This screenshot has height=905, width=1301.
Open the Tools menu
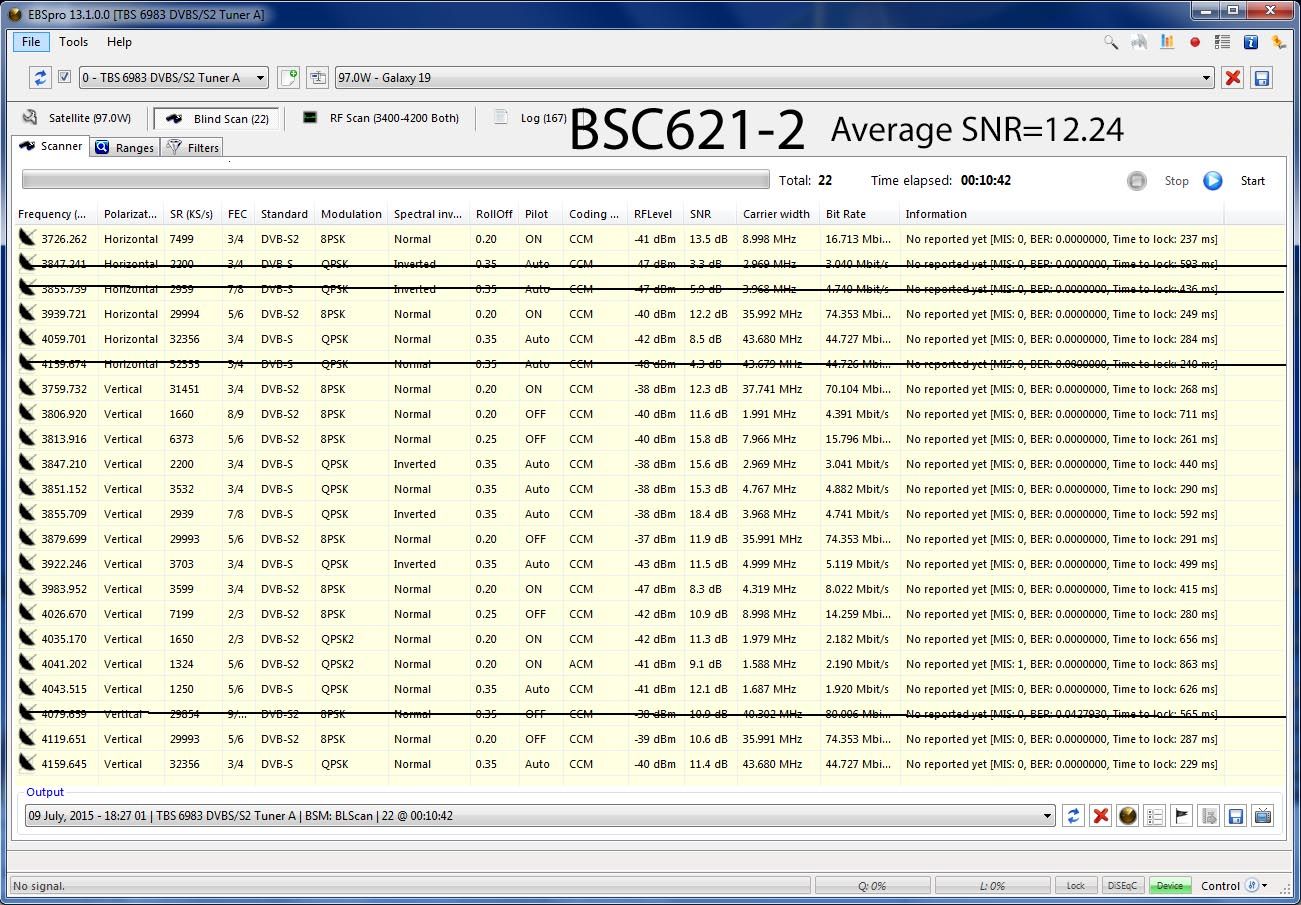(73, 42)
